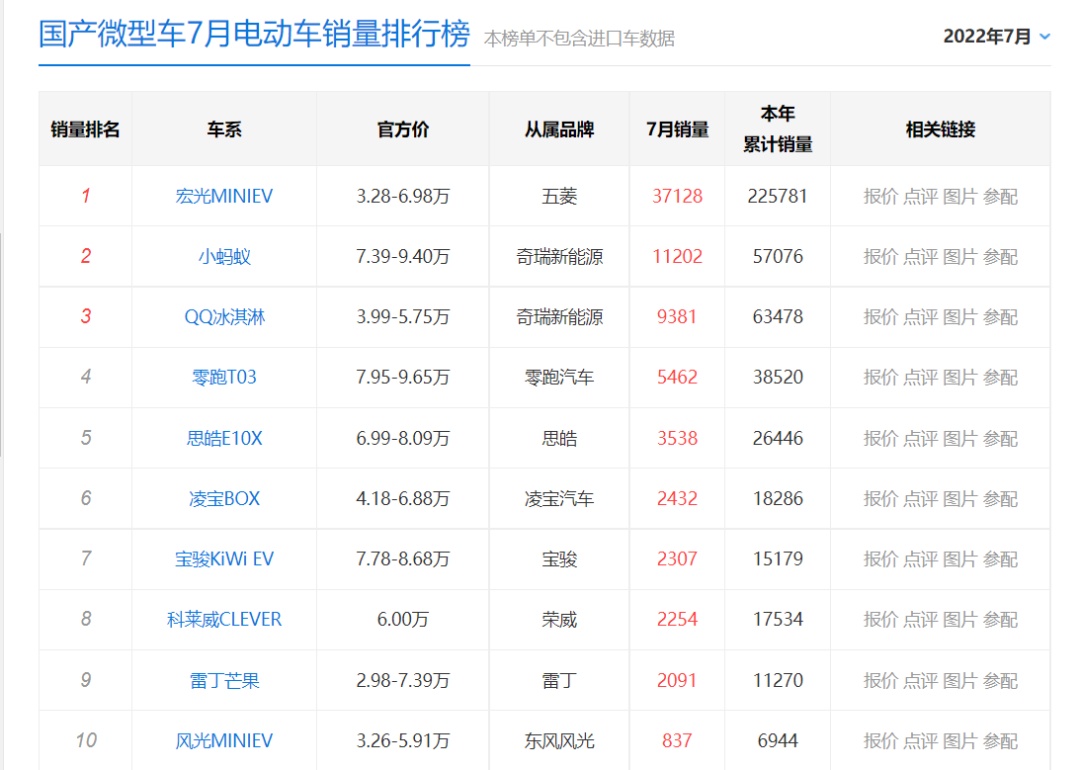The height and width of the screenshot is (770, 1080).
Task: Open the 凌宝BOX car series link
Action: (x=224, y=499)
